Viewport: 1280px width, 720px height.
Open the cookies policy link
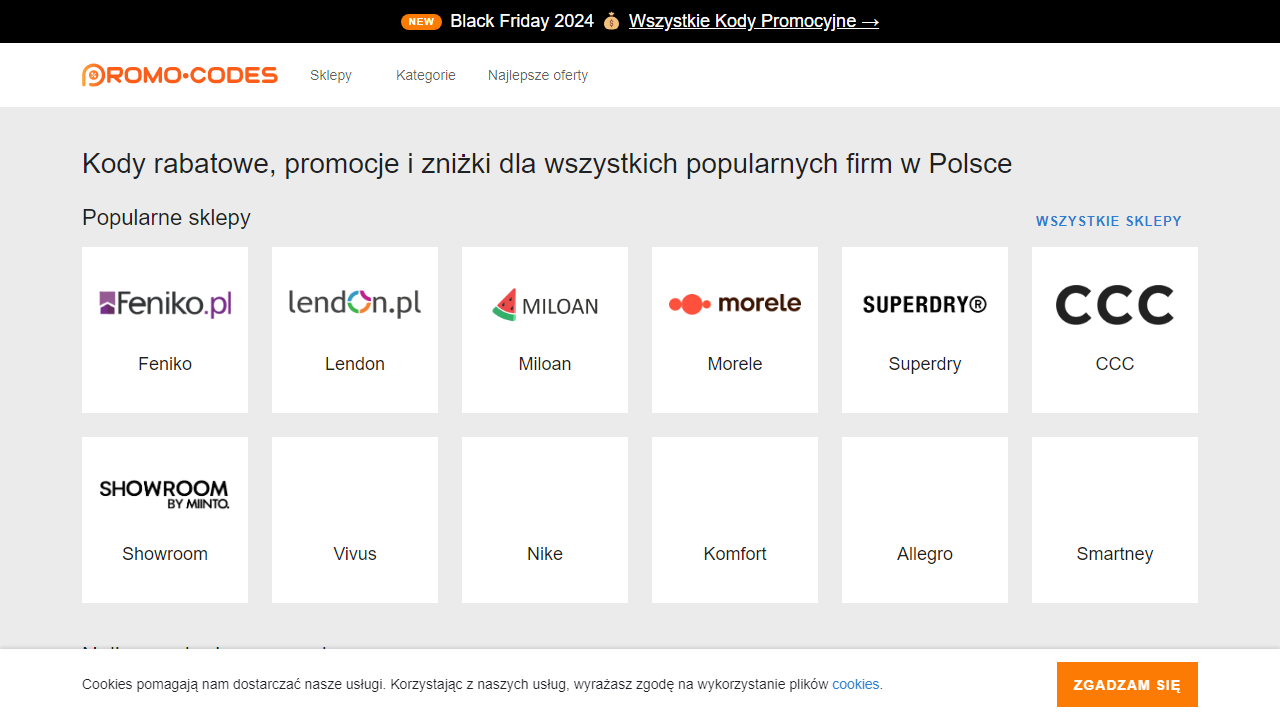click(855, 684)
